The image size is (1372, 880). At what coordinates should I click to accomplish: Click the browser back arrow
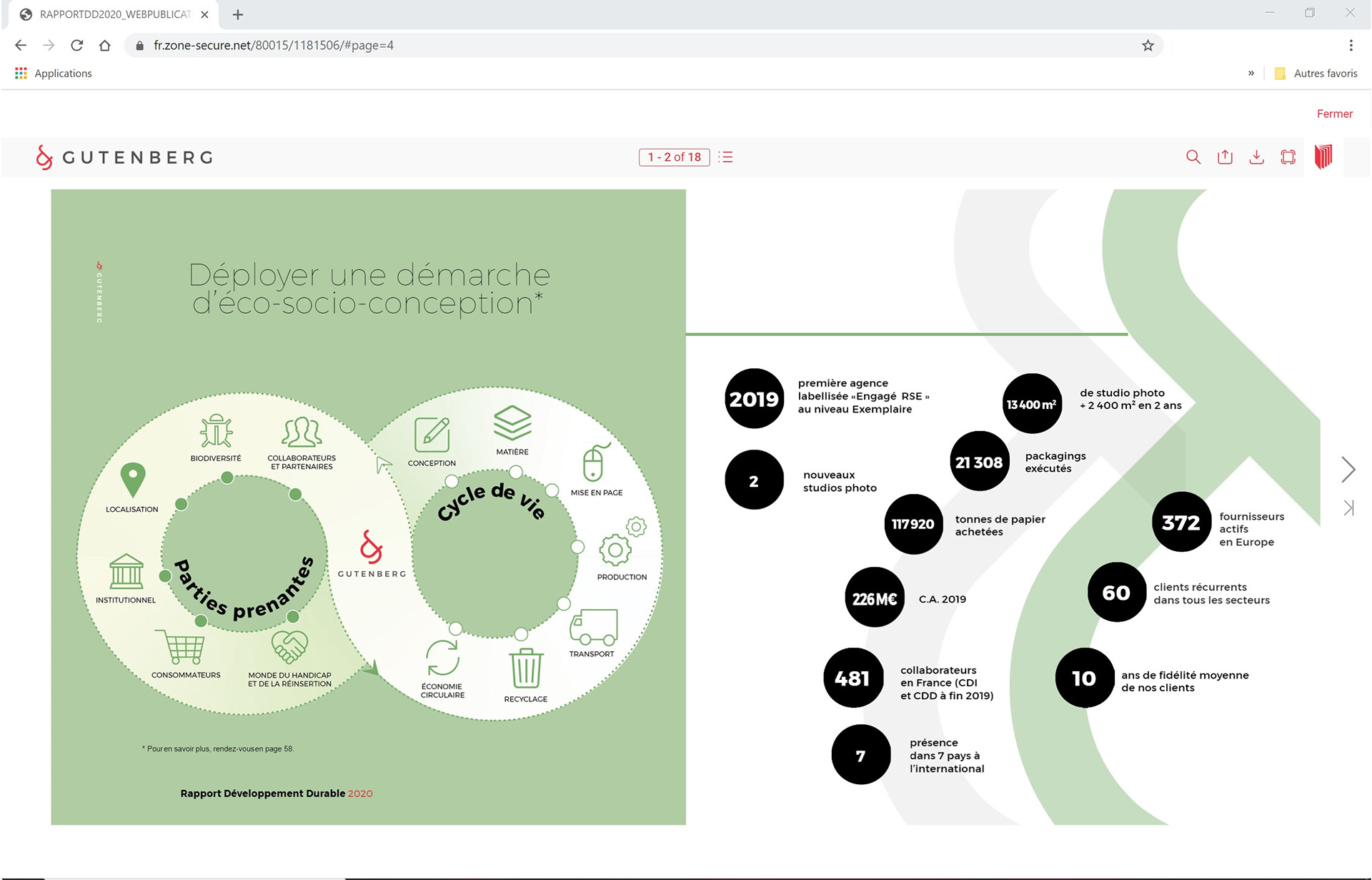pos(21,45)
